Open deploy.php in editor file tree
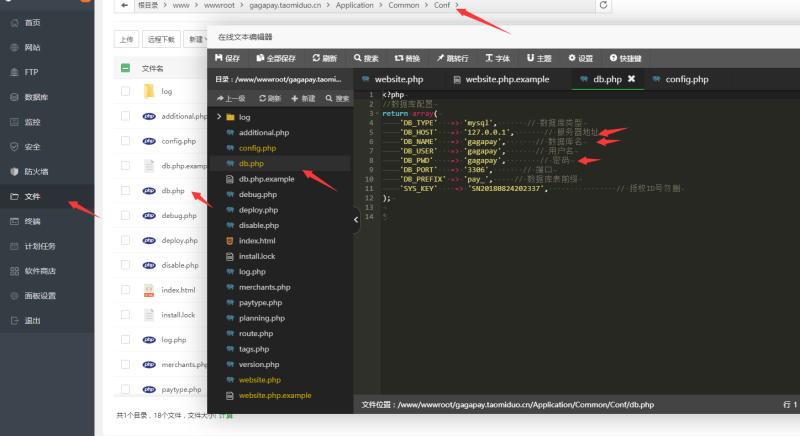Image resolution: width=800 pixels, height=436 pixels. click(x=258, y=210)
